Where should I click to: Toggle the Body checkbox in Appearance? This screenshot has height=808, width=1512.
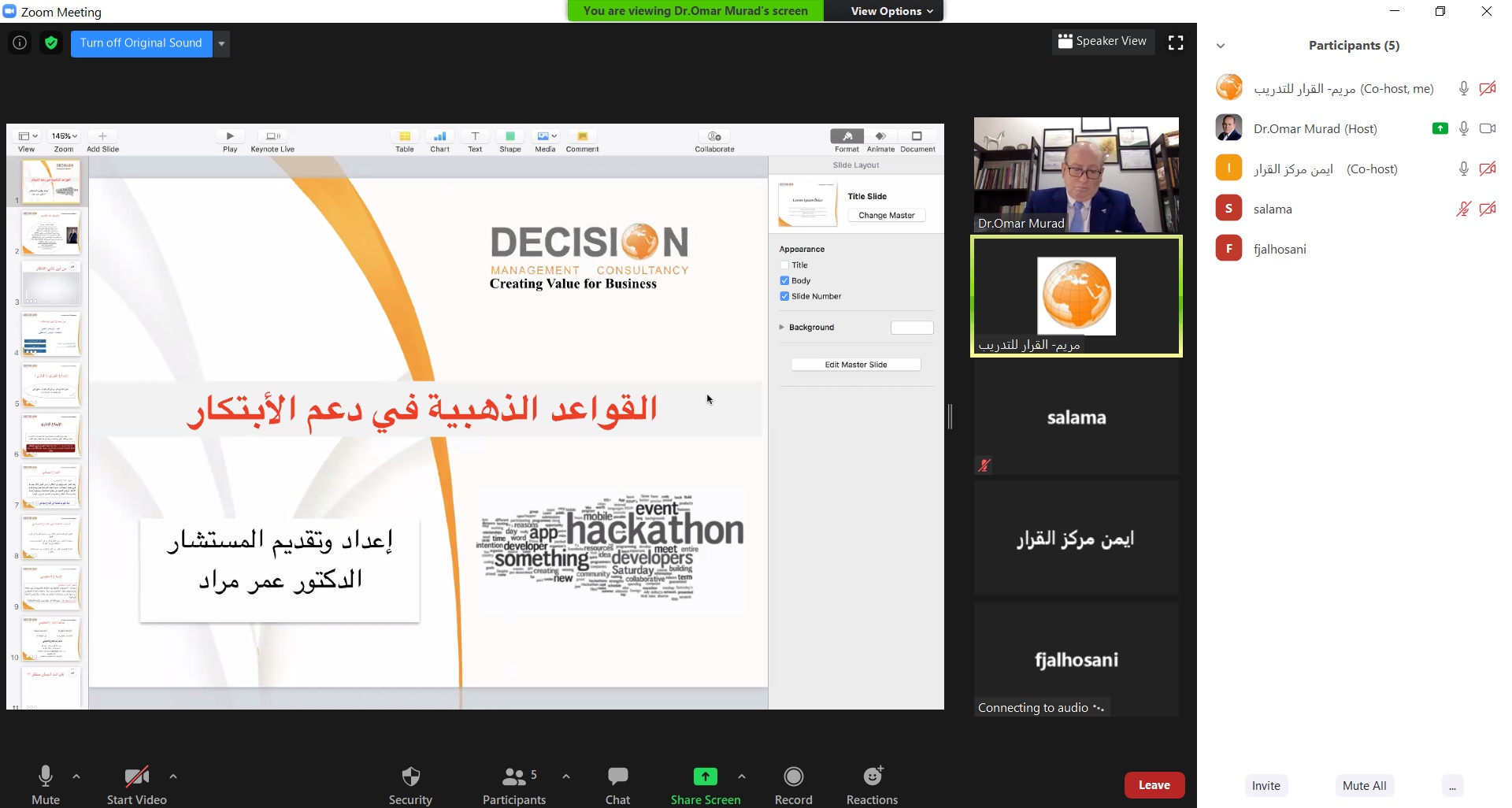(784, 281)
